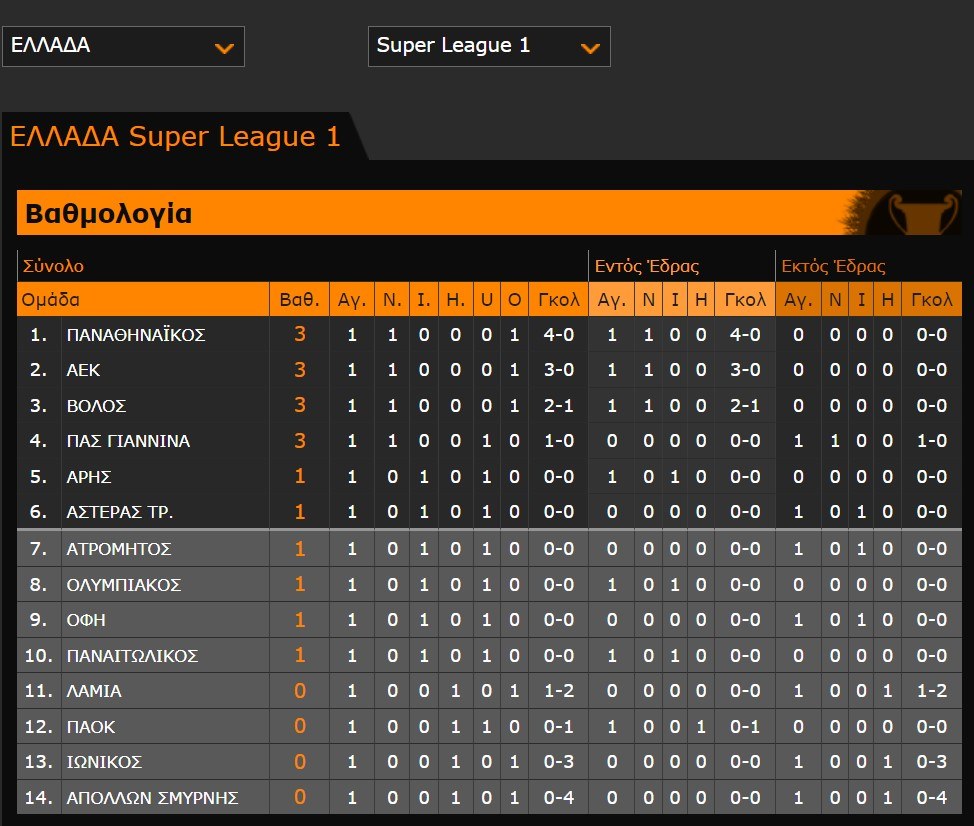Image resolution: width=974 pixels, height=826 pixels.
Task: Click the first Γκολ column header under Σύνολο
Action: (558, 299)
